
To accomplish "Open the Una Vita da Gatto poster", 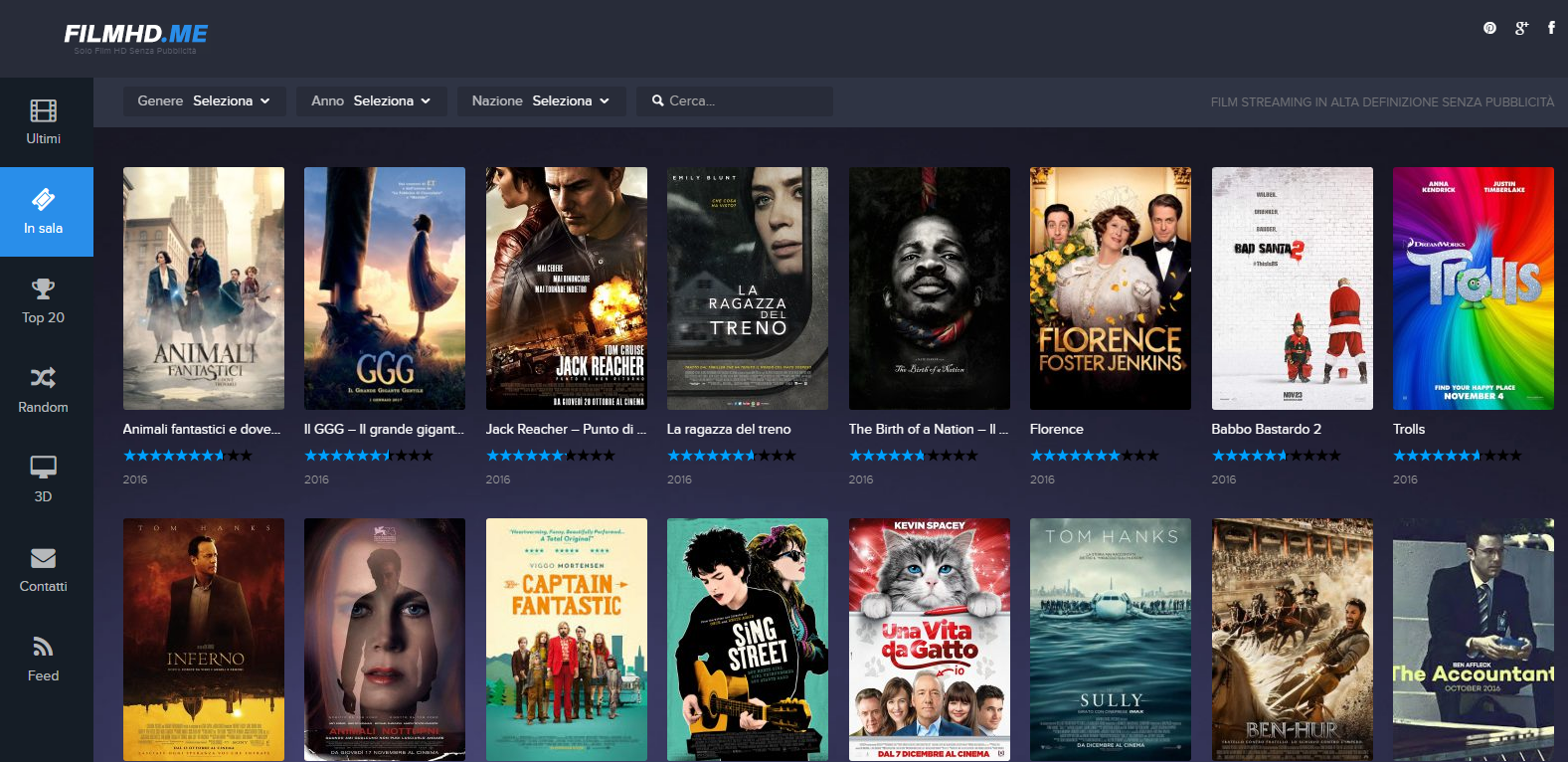I will tap(930, 640).
